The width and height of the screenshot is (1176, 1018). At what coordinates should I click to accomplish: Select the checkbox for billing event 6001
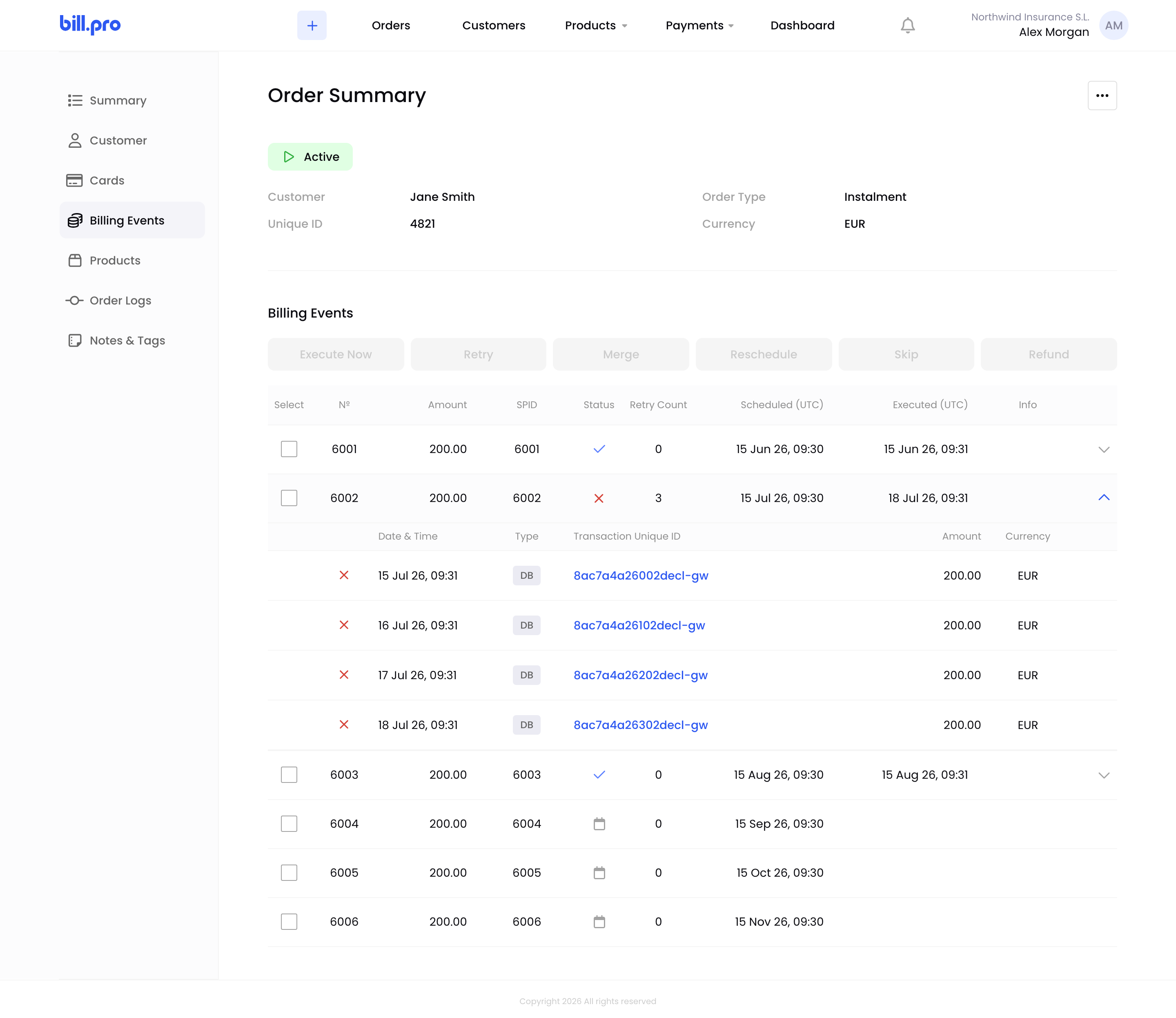pyautogui.click(x=289, y=449)
